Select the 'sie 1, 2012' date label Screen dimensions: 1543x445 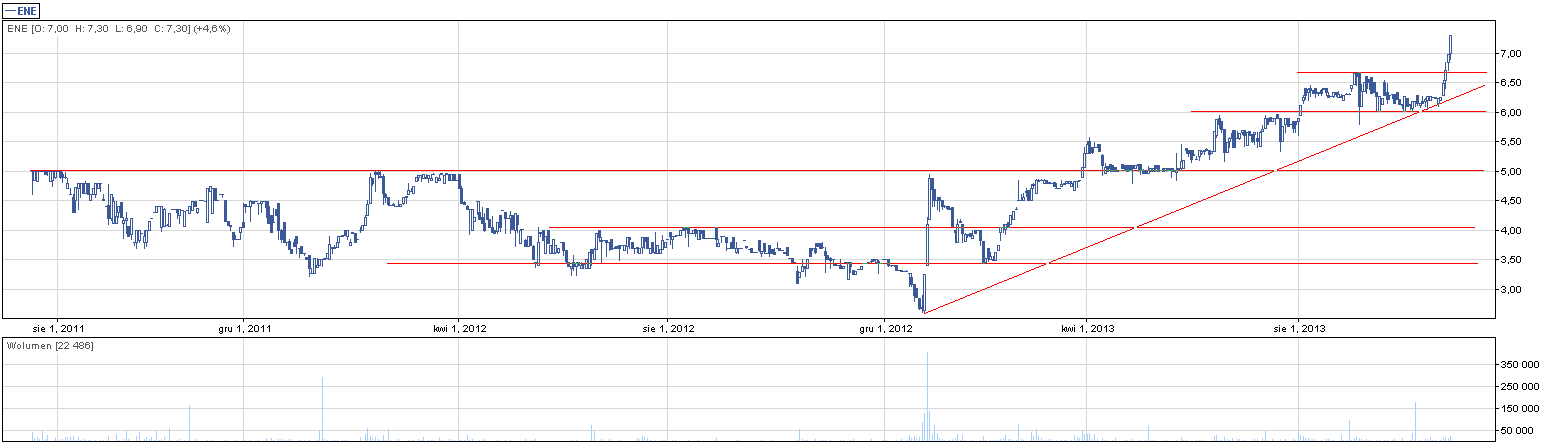tap(668, 328)
